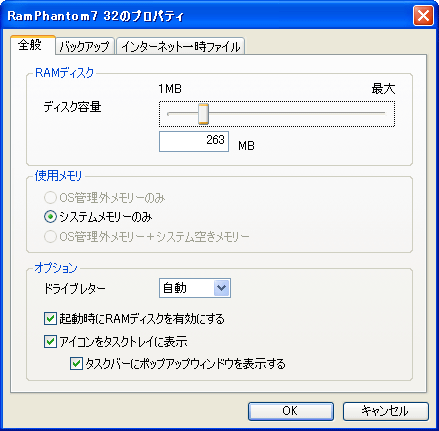Click the 最大 label above the slider
The height and width of the screenshot is (431, 439).
[383, 89]
